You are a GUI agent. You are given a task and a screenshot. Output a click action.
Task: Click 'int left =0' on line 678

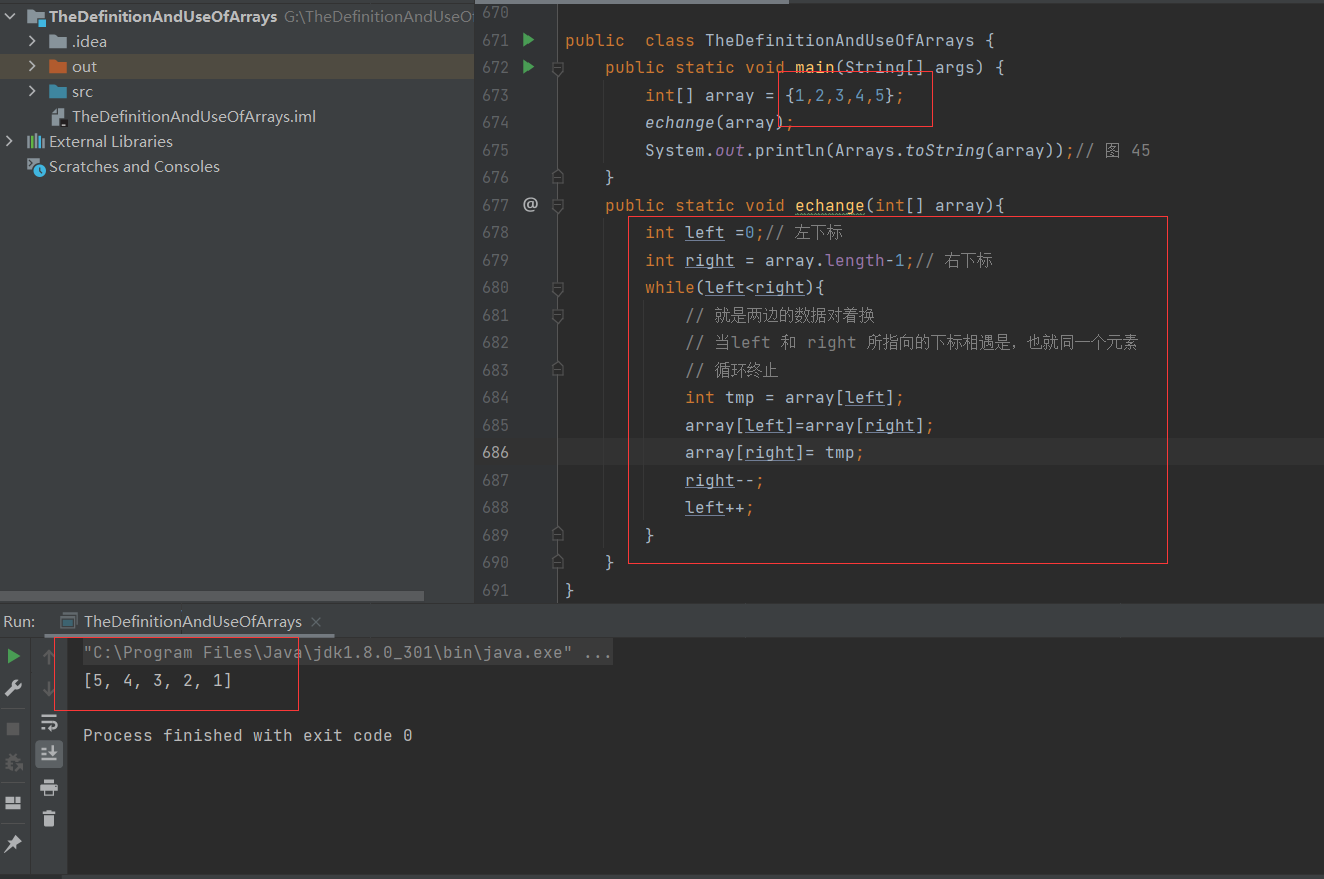(704, 232)
